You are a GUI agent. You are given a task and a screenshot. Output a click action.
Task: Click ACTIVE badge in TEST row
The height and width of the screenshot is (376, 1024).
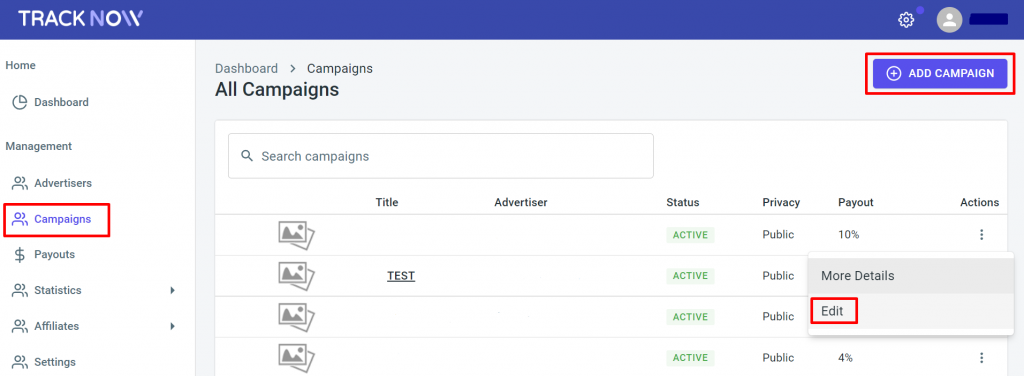pos(690,275)
